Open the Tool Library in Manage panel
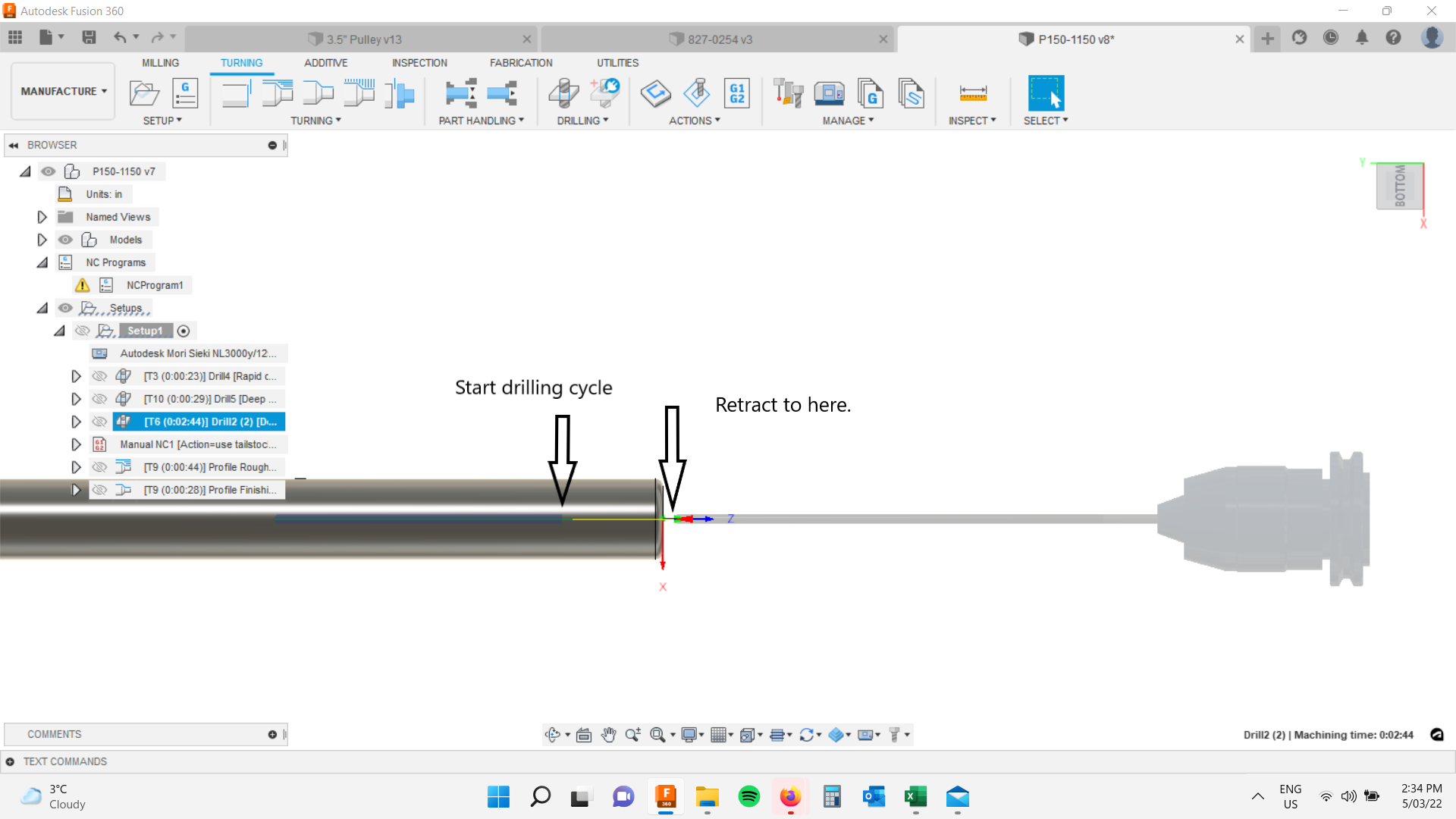The width and height of the screenshot is (1456, 819). (789, 93)
